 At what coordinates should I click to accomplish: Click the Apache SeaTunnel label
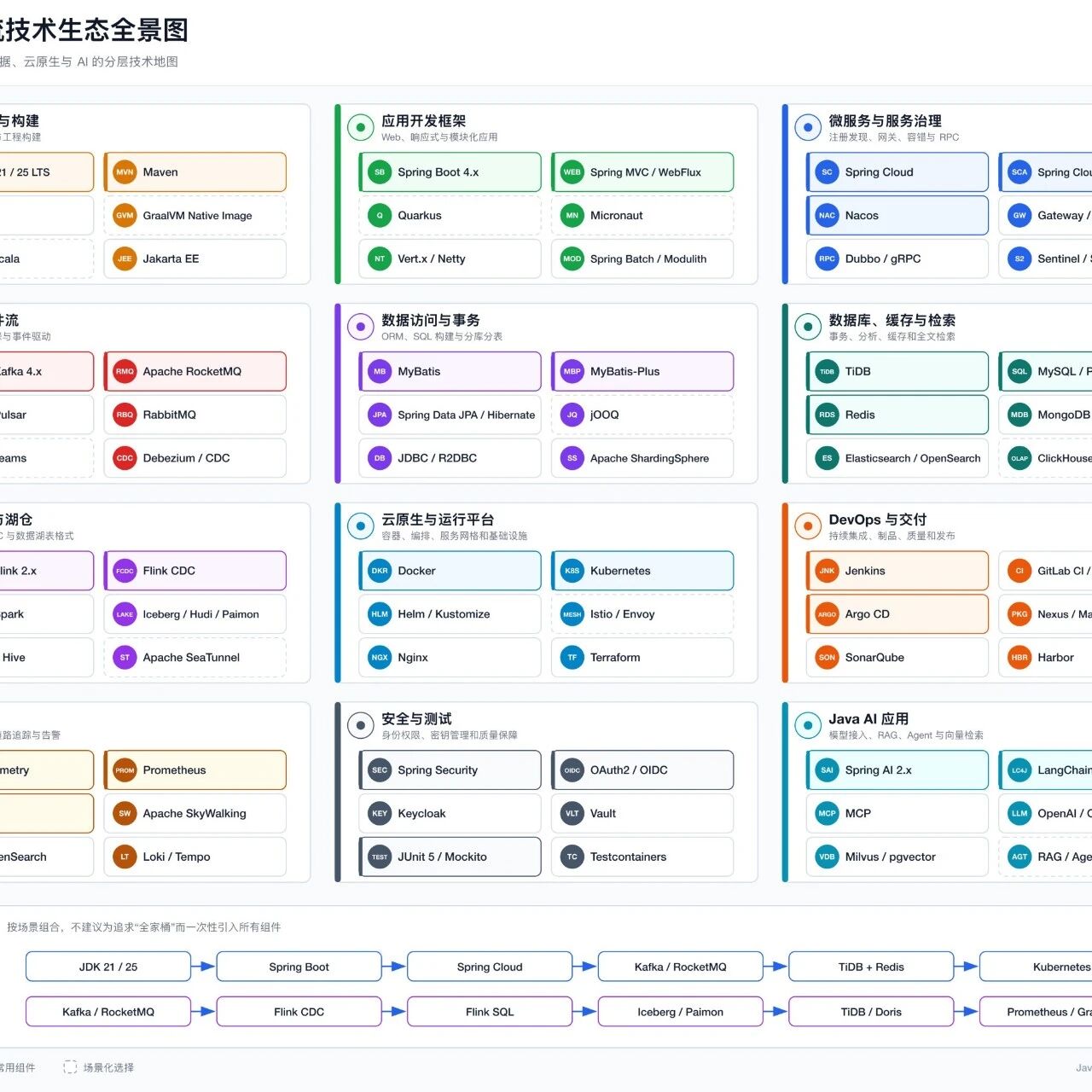coord(191,658)
